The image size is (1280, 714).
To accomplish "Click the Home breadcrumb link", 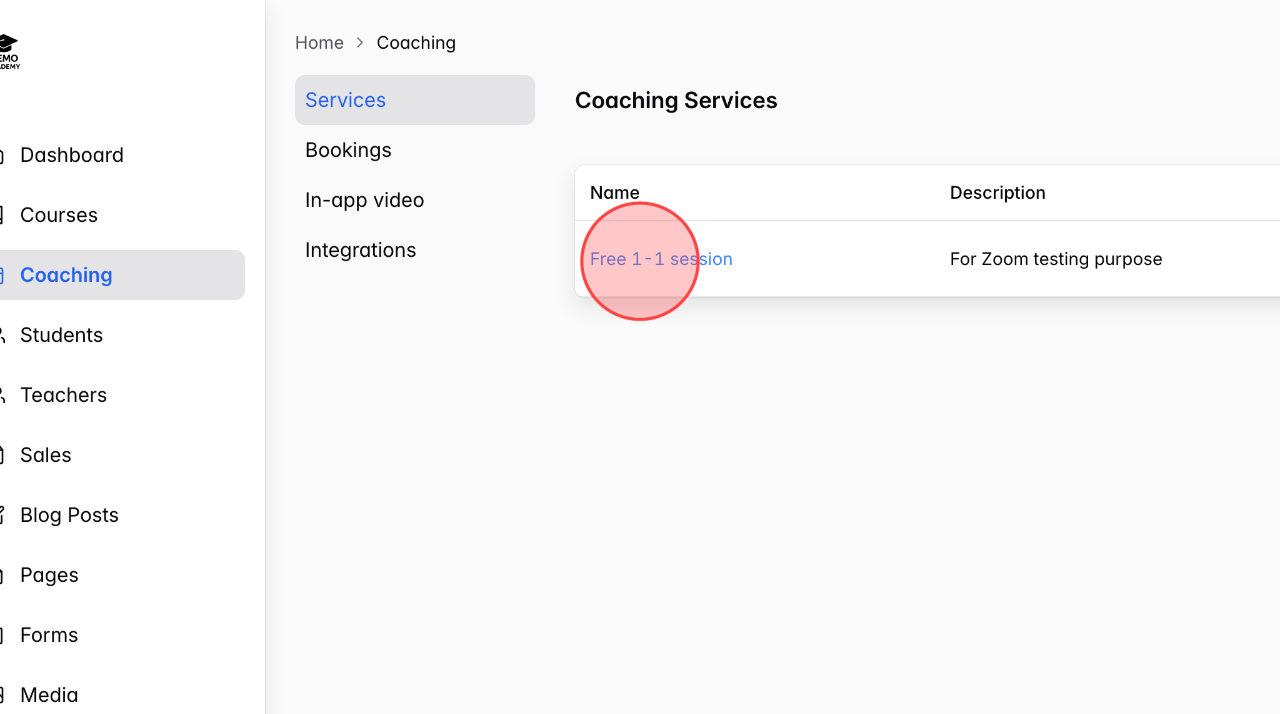I will pos(319,43).
